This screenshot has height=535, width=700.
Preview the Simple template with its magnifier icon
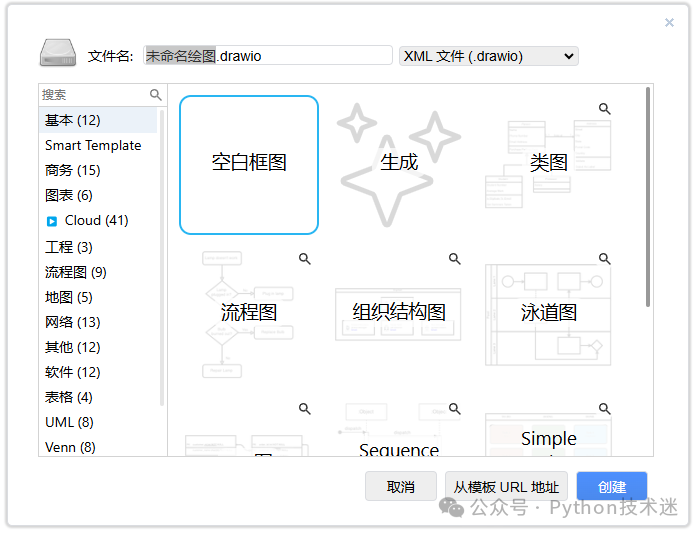(x=604, y=409)
